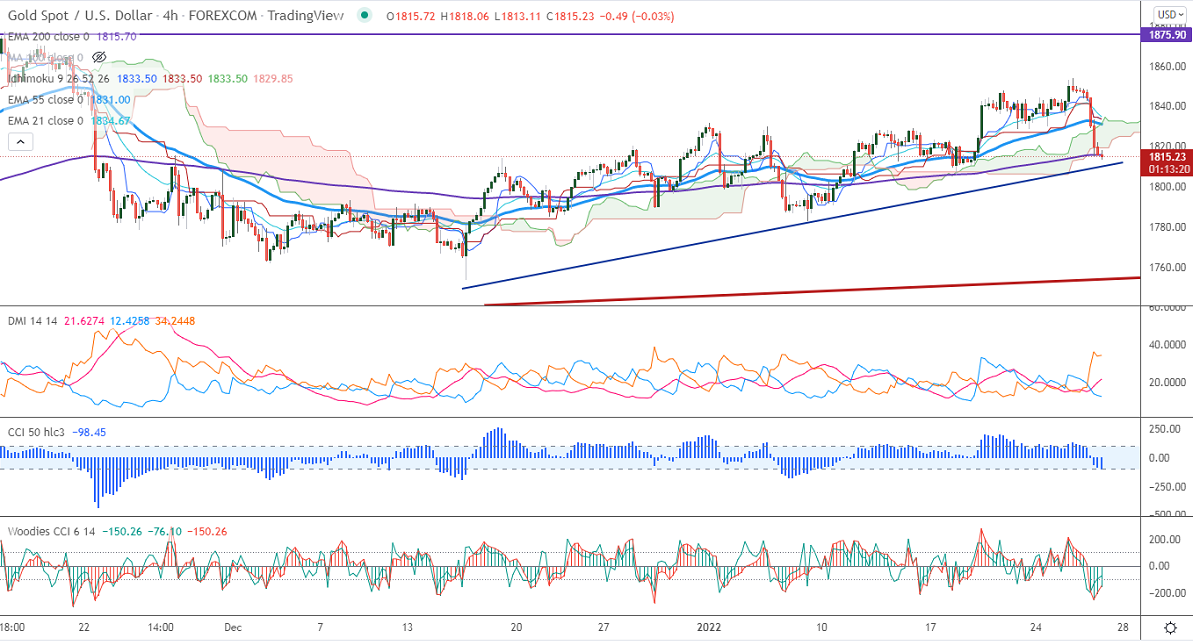
Task: Select the EMA 200 close indicator label
Action: (48, 37)
